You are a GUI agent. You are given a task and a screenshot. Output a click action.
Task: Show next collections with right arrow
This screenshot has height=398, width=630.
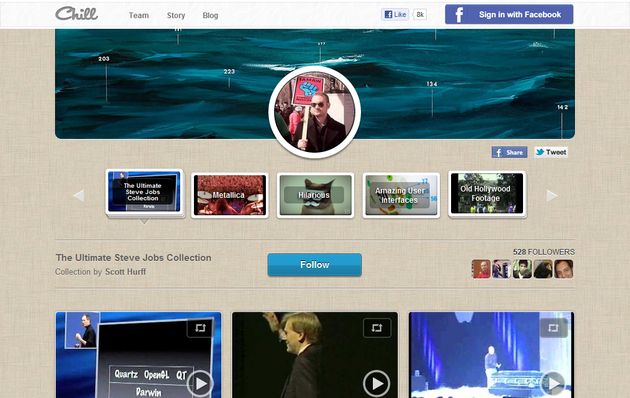pos(552,196)
